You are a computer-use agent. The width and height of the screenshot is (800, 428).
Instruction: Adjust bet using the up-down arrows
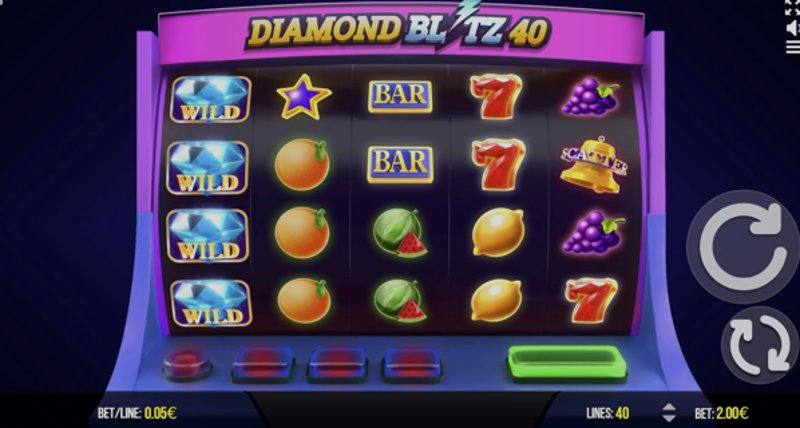click(669, 412)
